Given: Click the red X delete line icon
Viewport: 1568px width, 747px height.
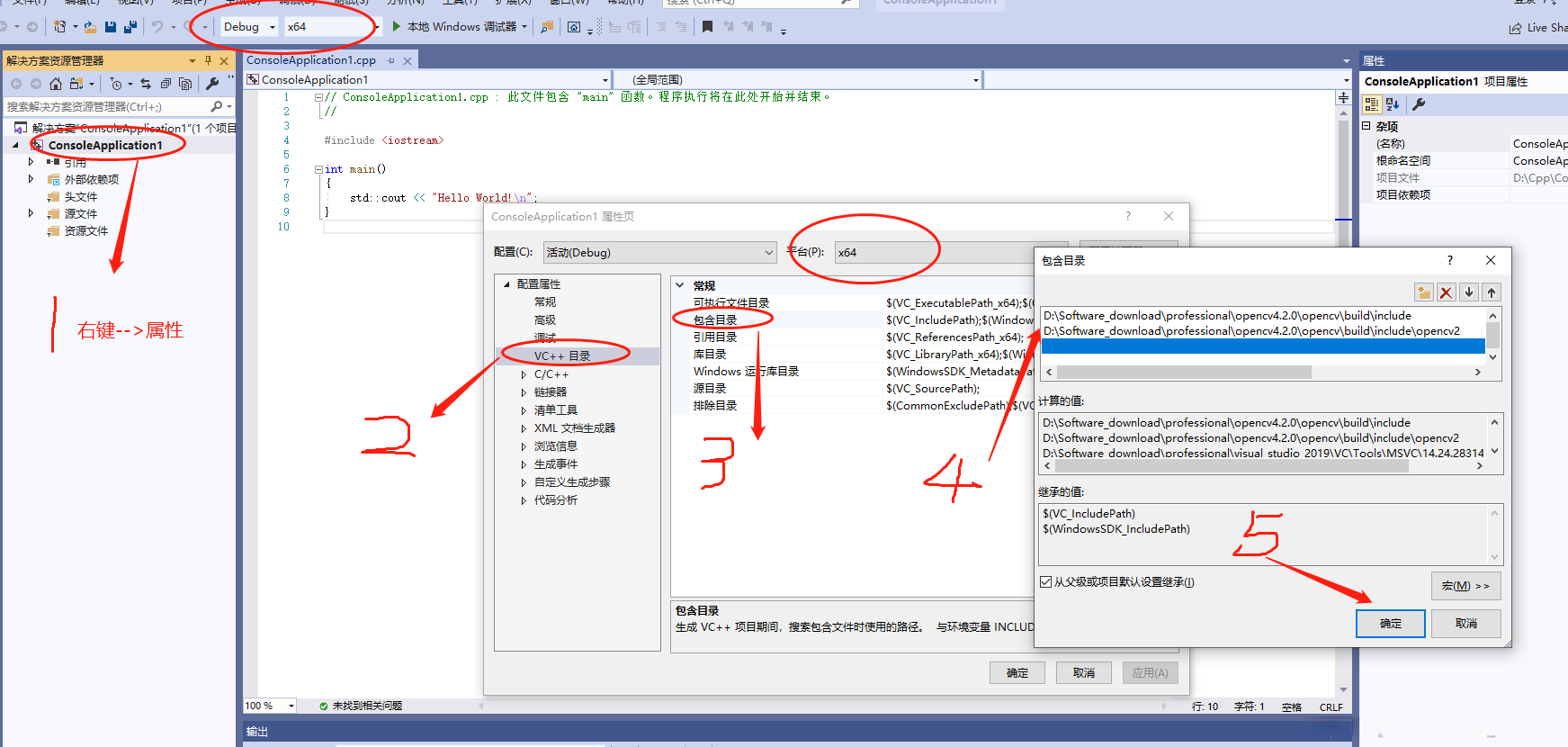Looking at the screenshot, I should click(x=1447, y=292).
